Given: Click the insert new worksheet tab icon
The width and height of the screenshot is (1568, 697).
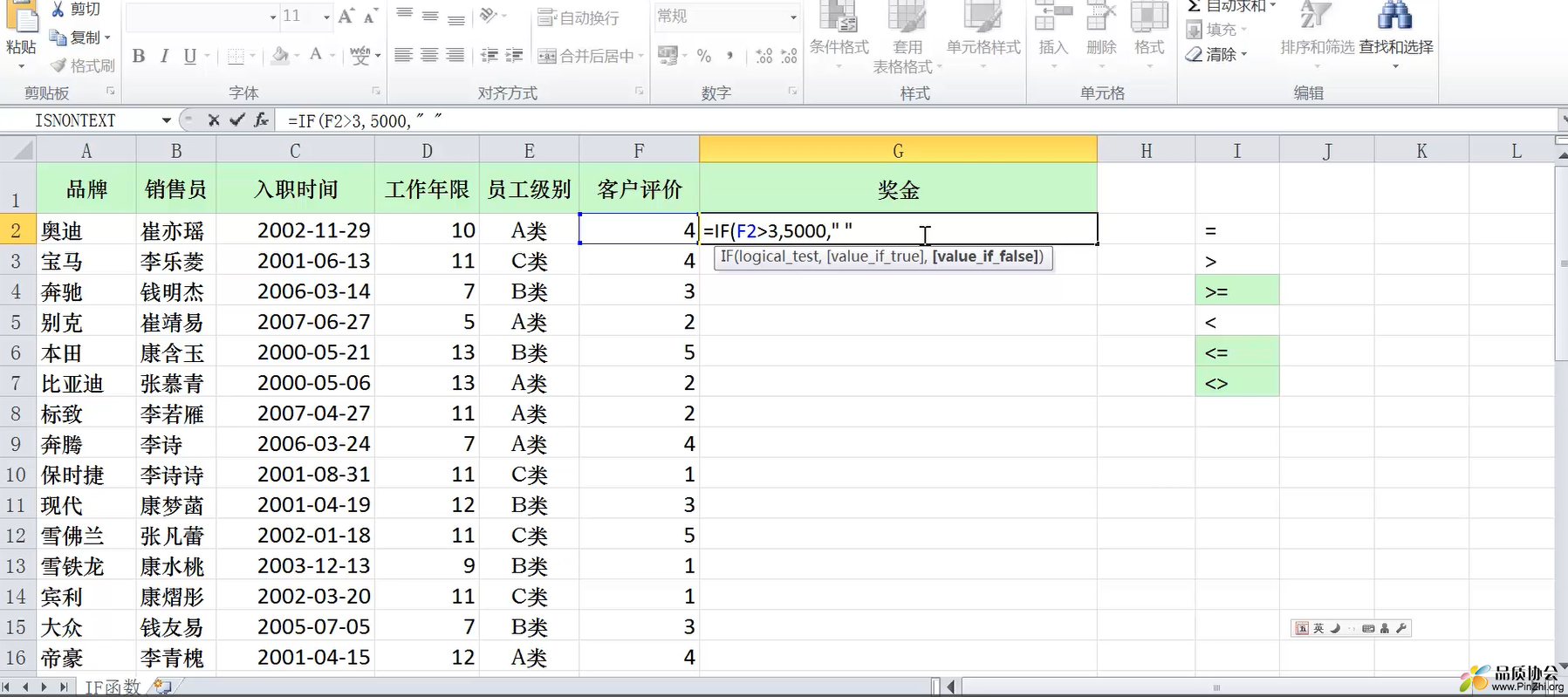Looking at the screenshot, I should coord(162,687).
